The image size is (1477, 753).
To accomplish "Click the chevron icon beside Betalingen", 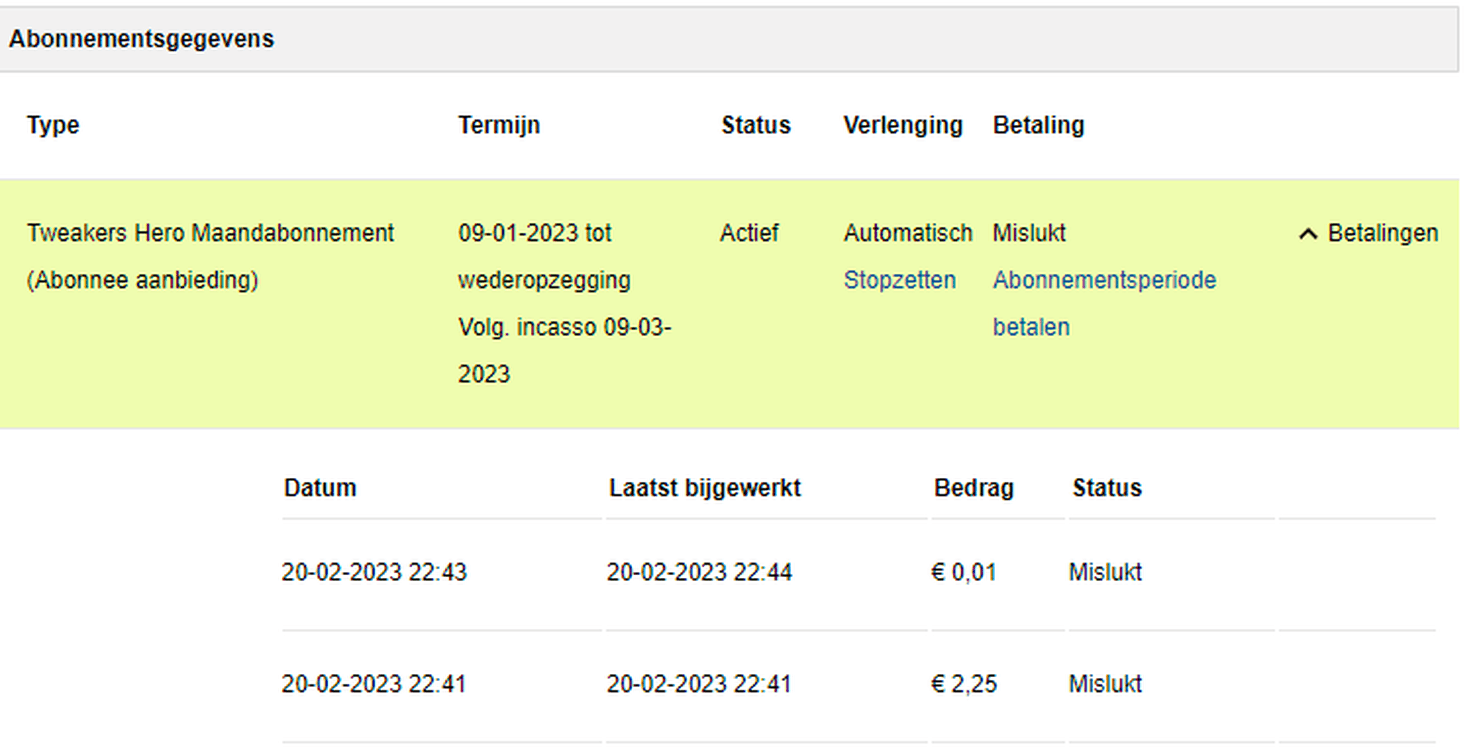I will pos(1307,234).
